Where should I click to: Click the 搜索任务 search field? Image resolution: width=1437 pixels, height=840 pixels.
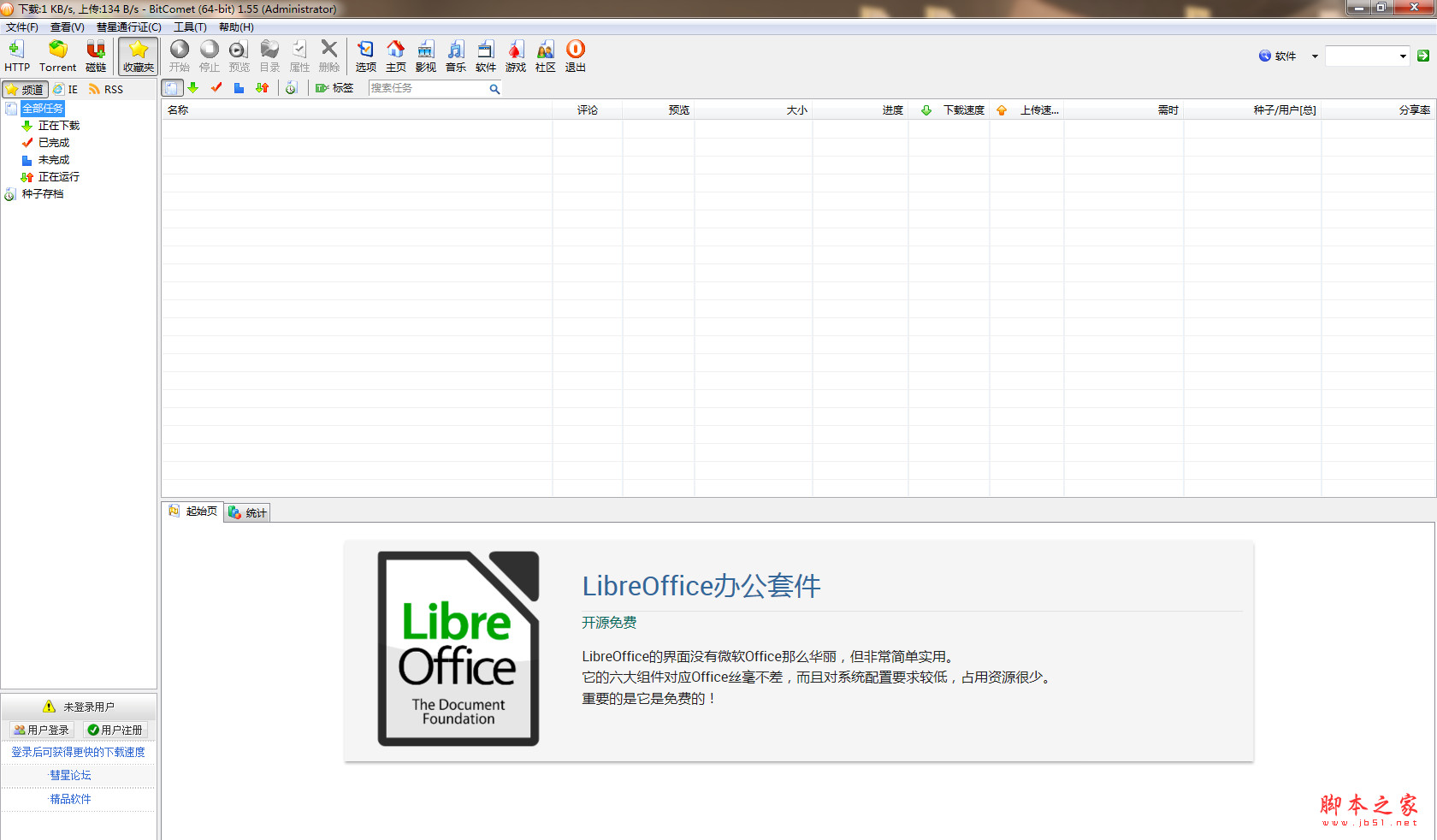[x=428, y=88]
